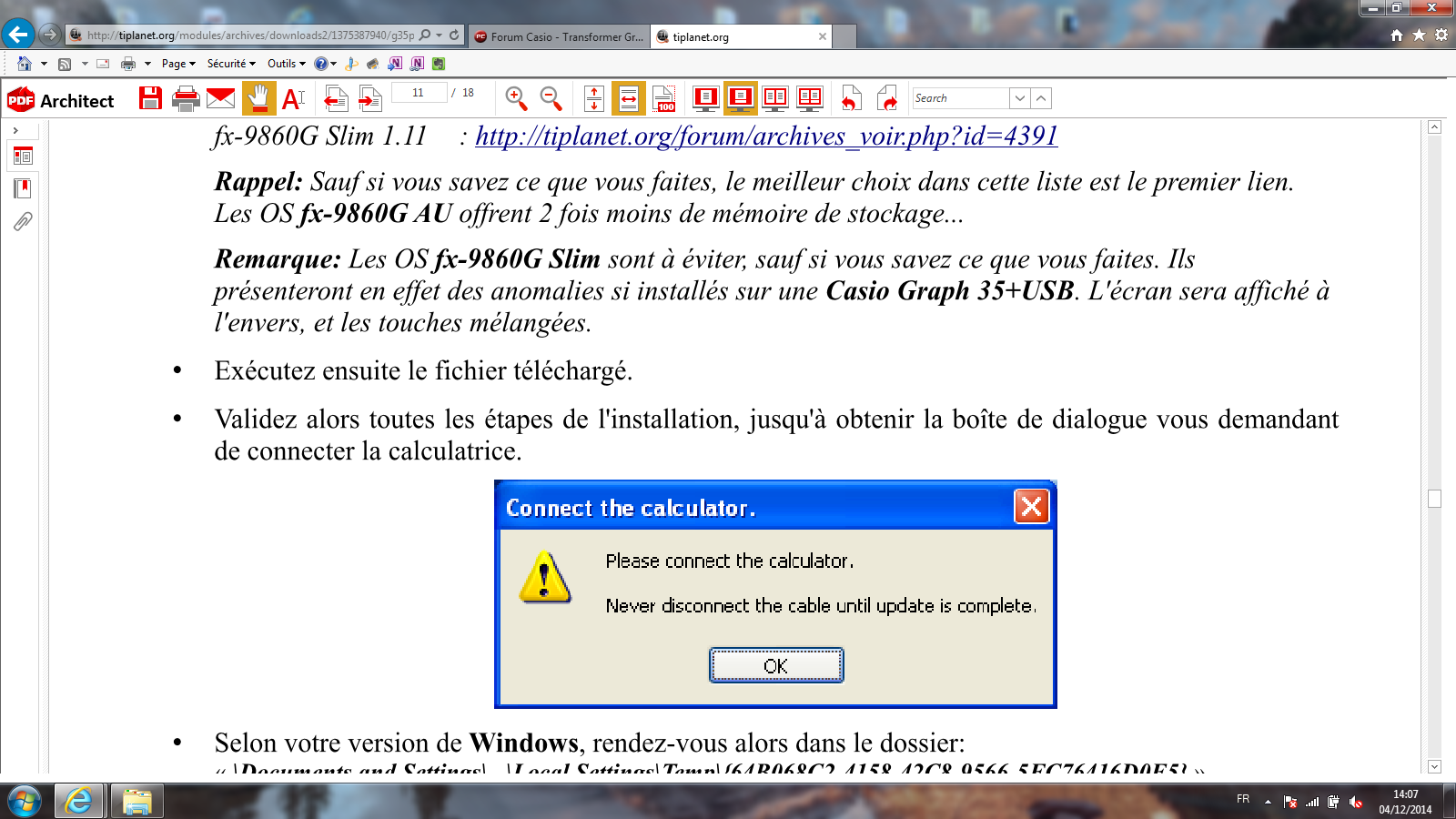Refresh the current page
Screen dimensions: 1456x819
(454, 35)
